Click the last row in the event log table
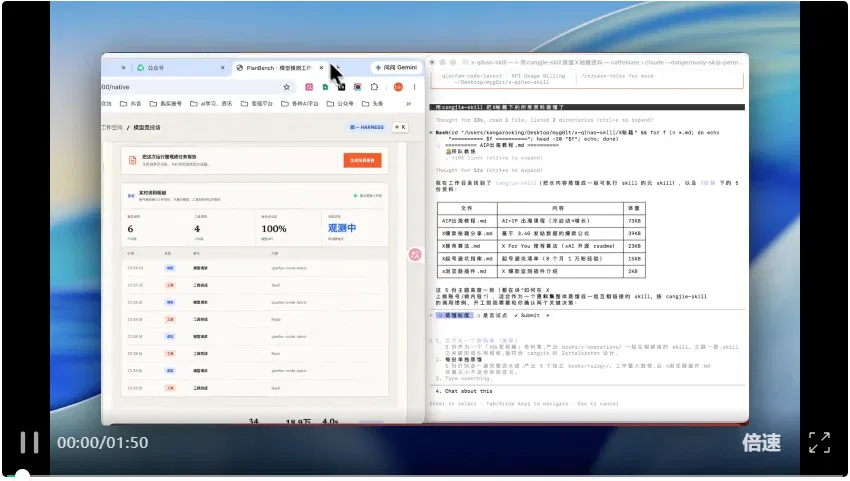This screenshot has width=850, height=481. pyautogui.click(x=254, y=388)
